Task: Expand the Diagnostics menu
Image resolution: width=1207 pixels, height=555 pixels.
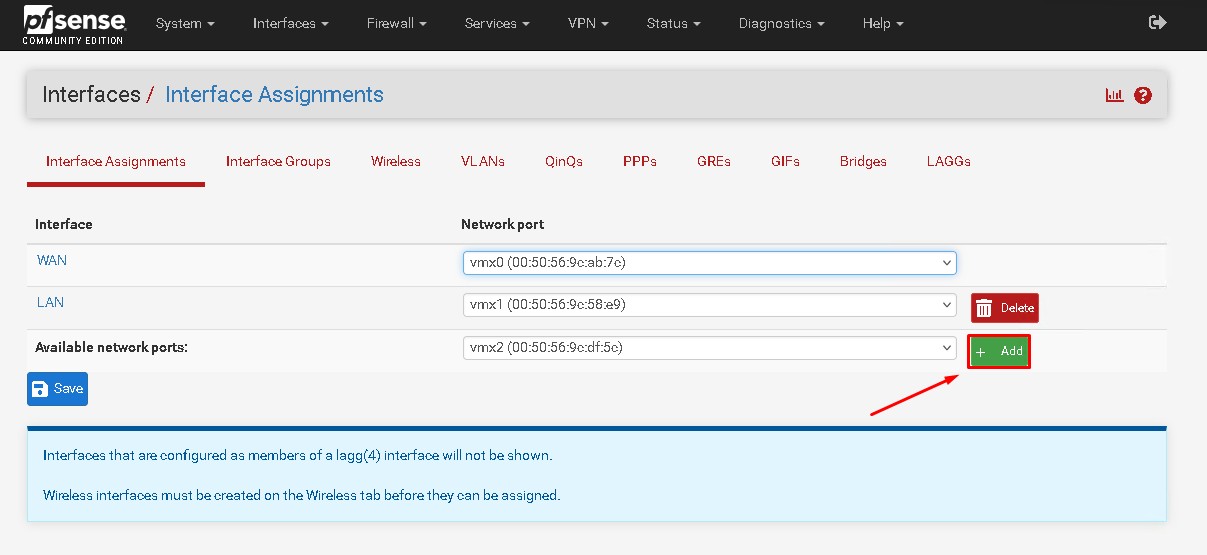Action: (781, 23)
